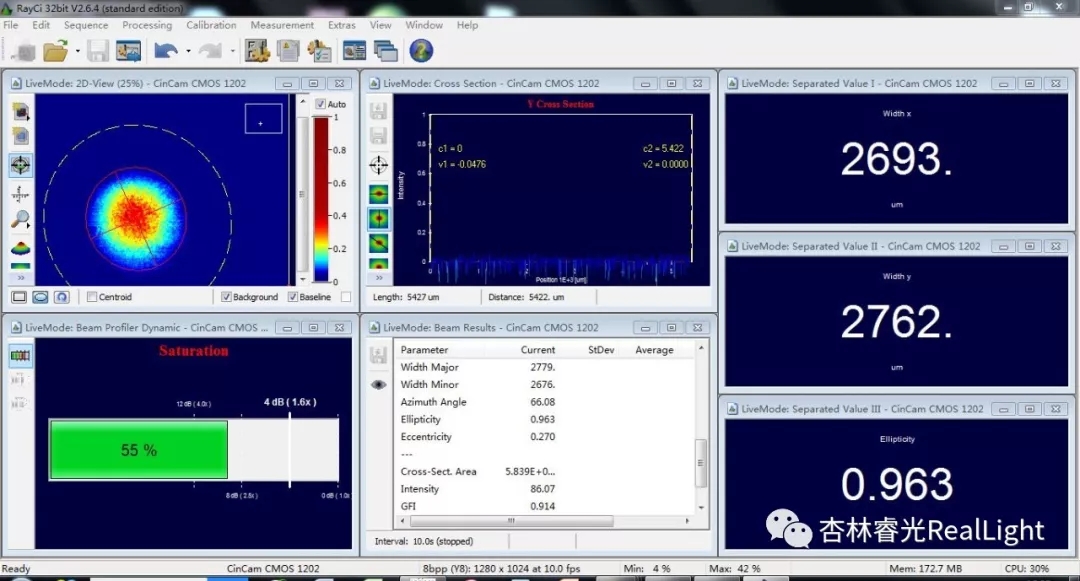This screenshot has width=1080, height=581.
Task: Click the blue undo arrow icon
Action: [x=166, y=50]
